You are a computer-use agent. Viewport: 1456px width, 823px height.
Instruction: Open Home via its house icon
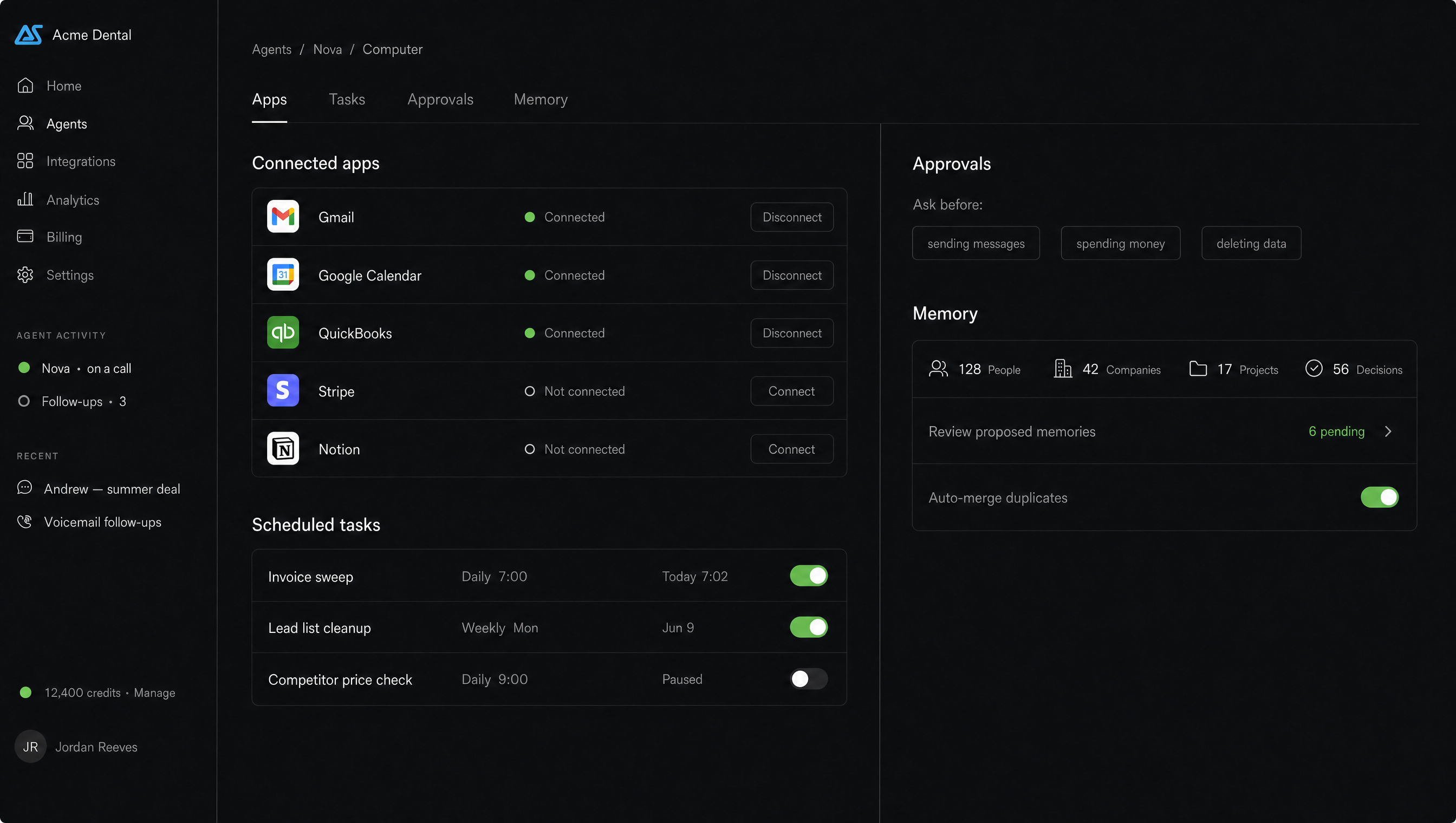[25, 86]
